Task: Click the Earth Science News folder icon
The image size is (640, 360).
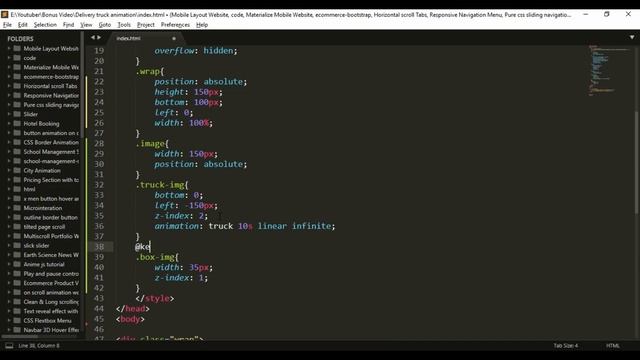Action: click(17, 255)
